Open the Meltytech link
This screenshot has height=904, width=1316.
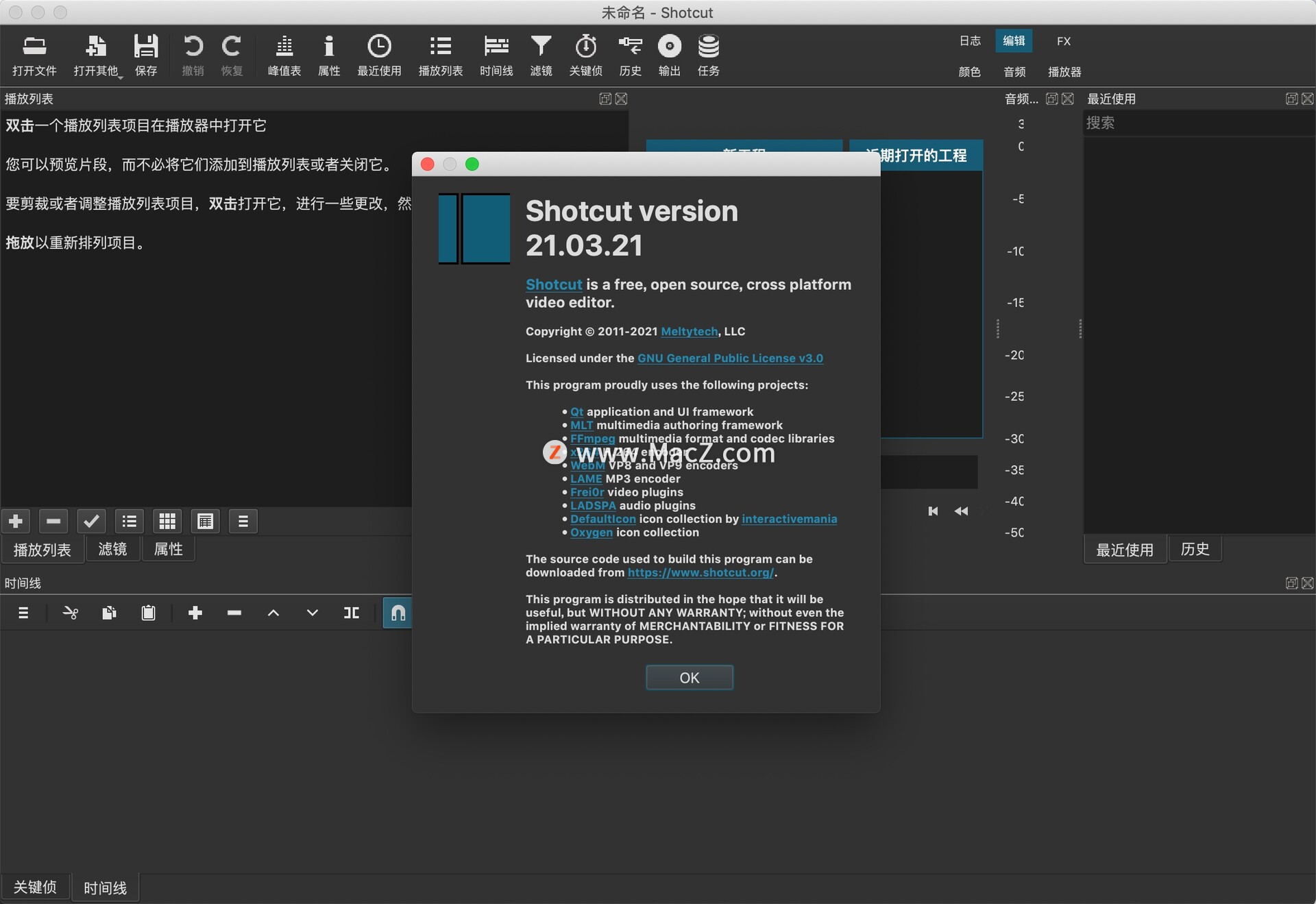(x=689, y=331)
